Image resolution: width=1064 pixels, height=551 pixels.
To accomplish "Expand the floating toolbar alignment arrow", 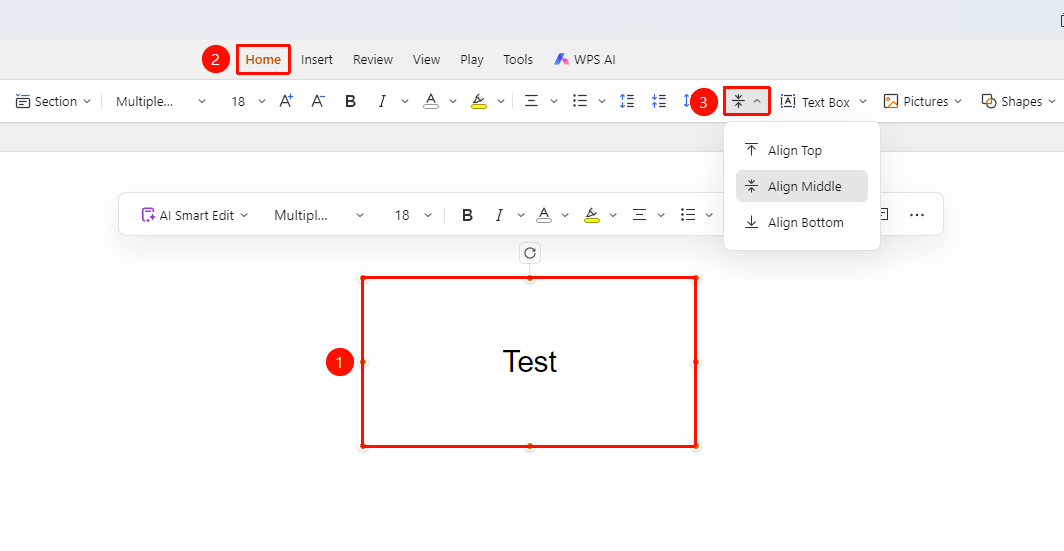I will point(661,215).
